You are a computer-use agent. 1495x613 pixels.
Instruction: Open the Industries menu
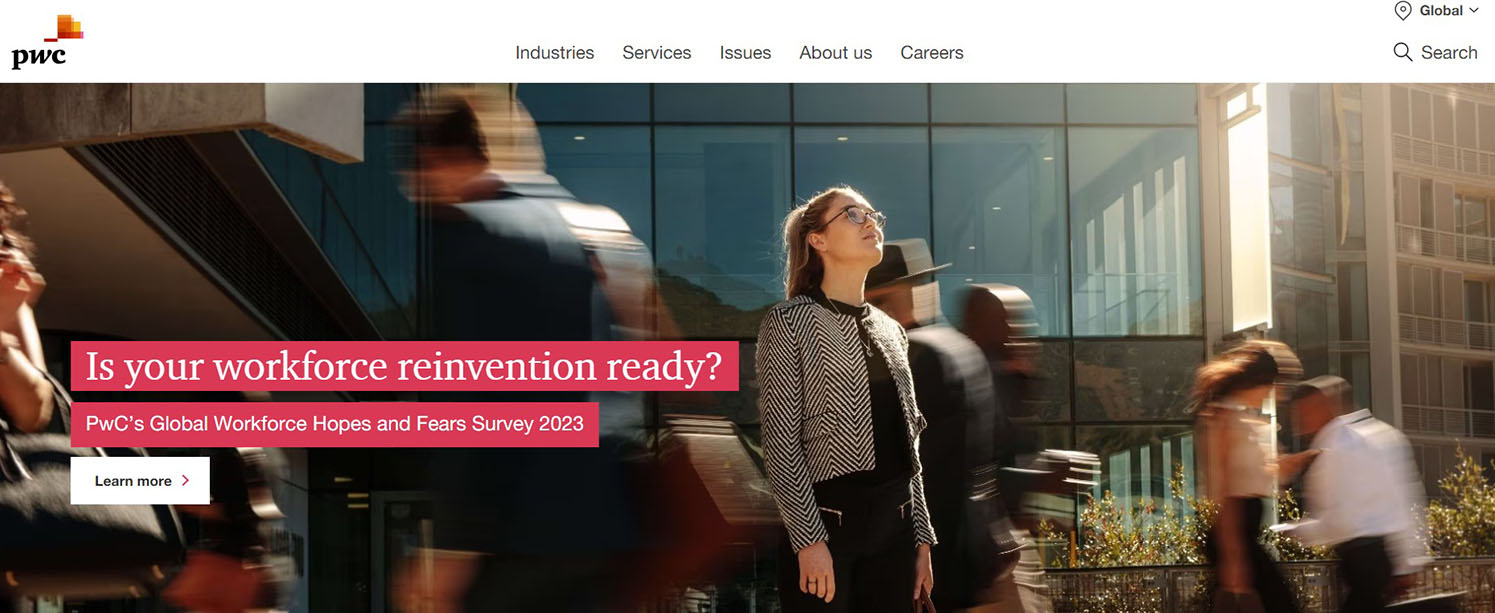pos(554,53)
